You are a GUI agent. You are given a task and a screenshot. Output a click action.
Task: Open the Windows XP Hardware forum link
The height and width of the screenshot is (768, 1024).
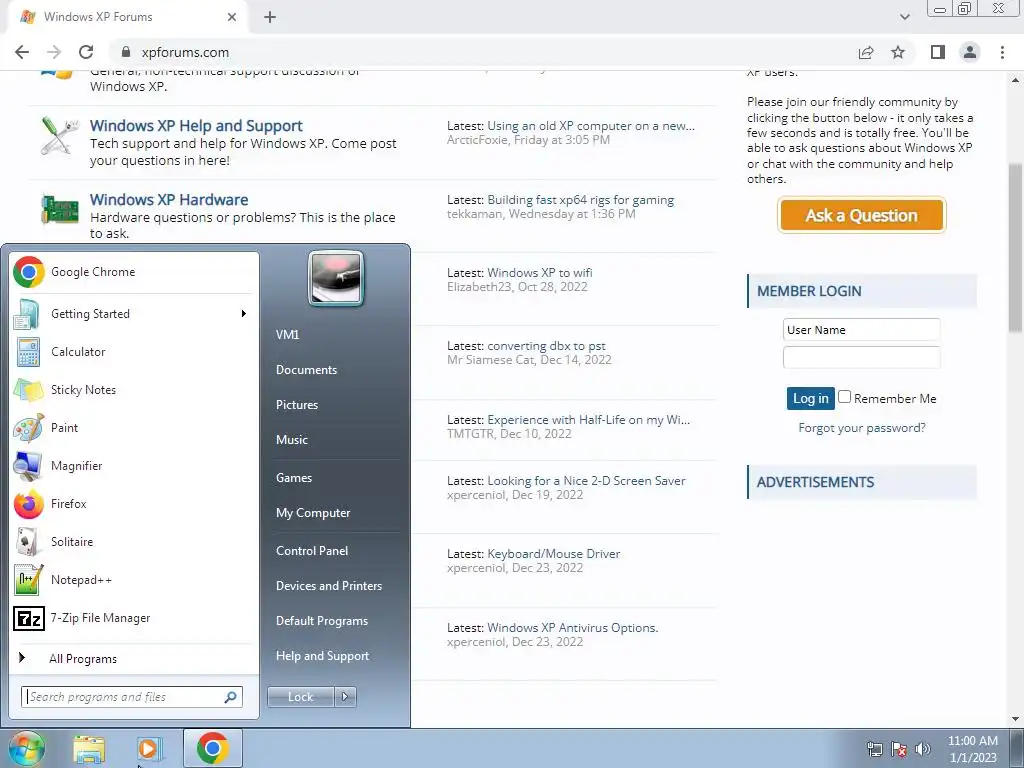pyautogui.click(x=169, y=200)
